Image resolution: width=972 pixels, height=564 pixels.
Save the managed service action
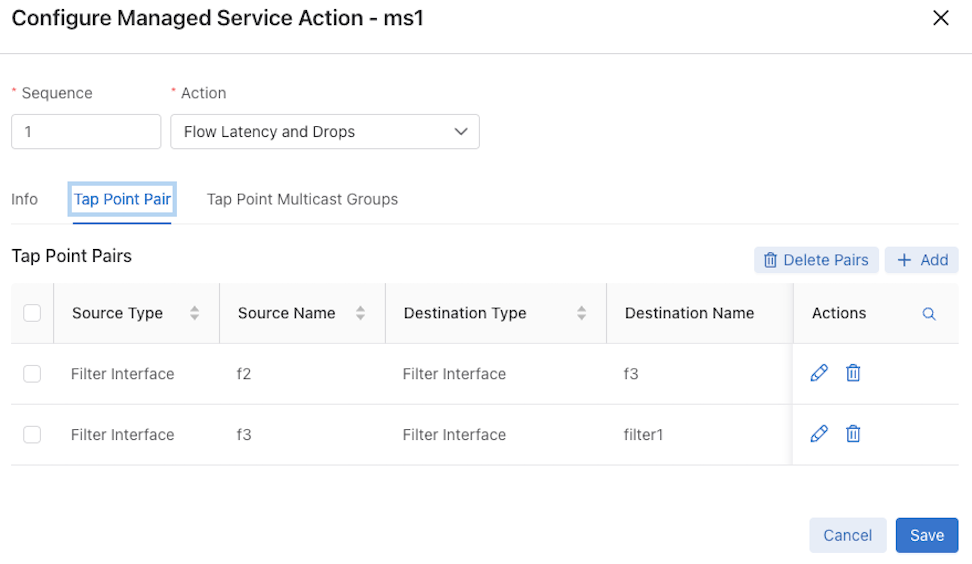pyautogui.click(x=927, y=535)
